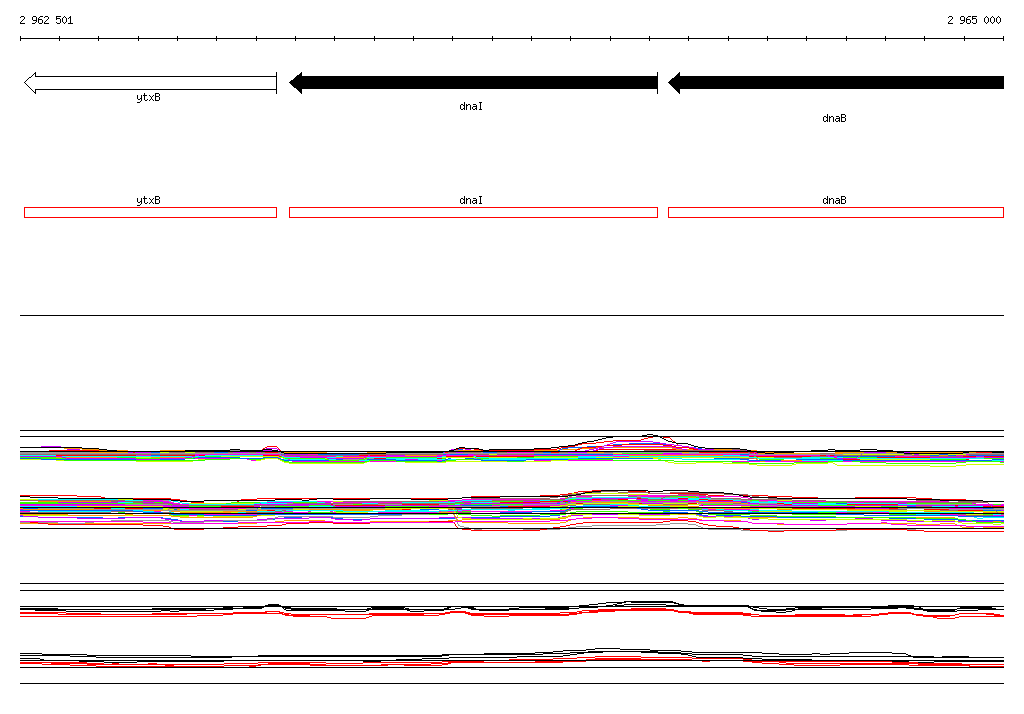
Task: Click the dnaB label above red box
Action: [834, 200]
